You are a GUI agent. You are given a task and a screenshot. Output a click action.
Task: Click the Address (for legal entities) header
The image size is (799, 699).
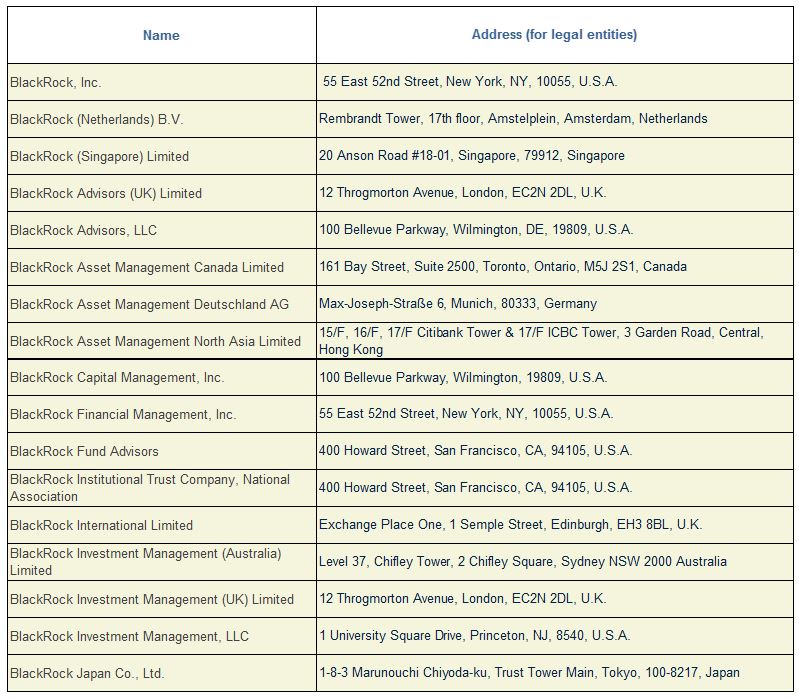coord(554,35)
